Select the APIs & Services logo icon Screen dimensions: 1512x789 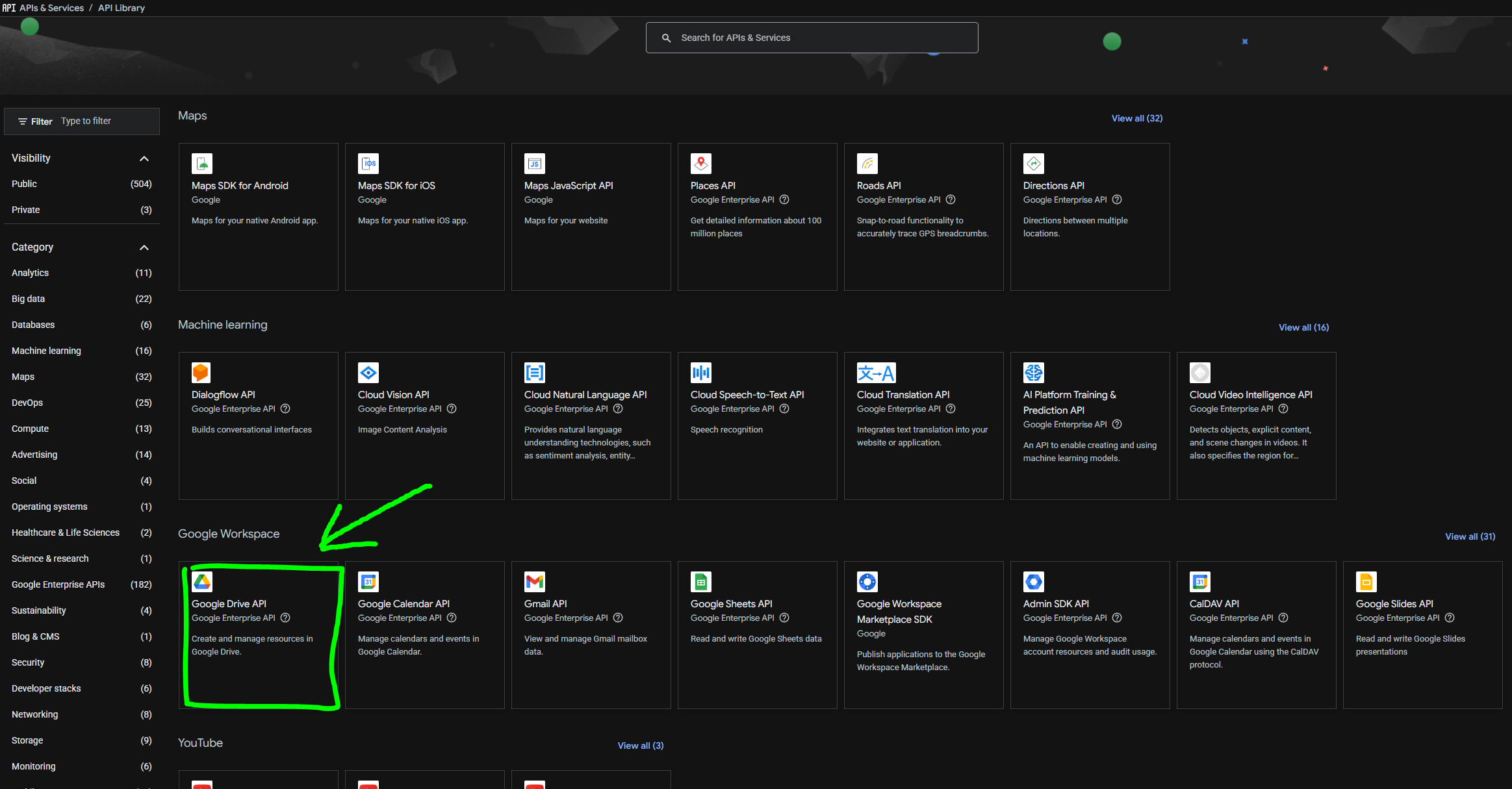click(x=8, y=7)
